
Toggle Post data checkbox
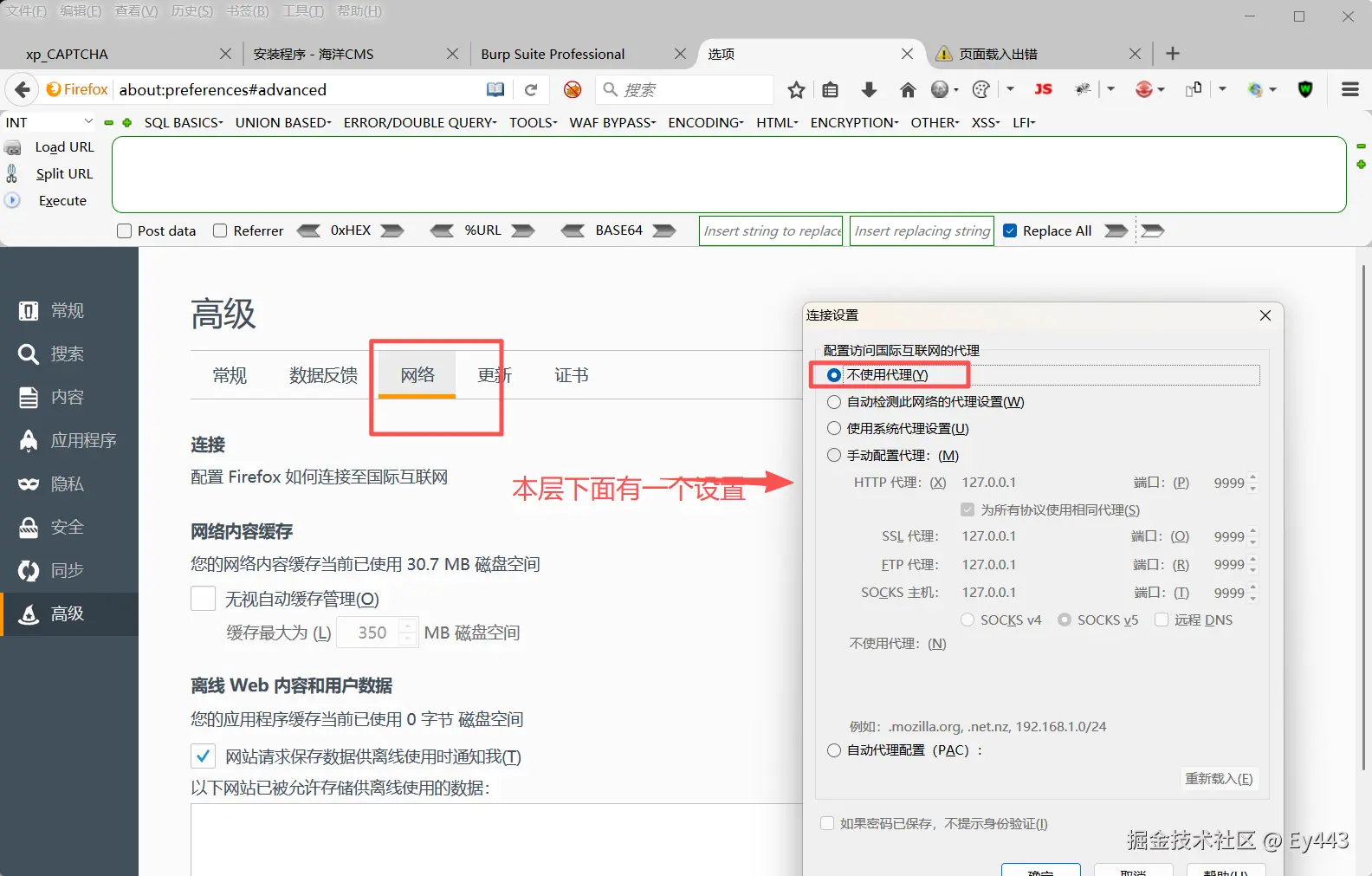(124, 230)
